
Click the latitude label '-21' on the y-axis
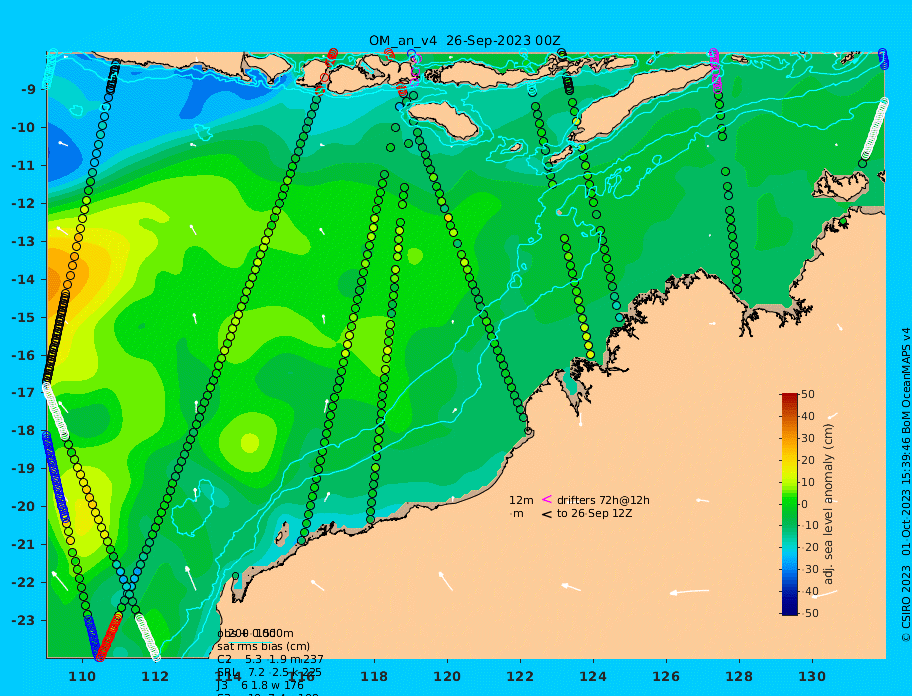(23, 544)
